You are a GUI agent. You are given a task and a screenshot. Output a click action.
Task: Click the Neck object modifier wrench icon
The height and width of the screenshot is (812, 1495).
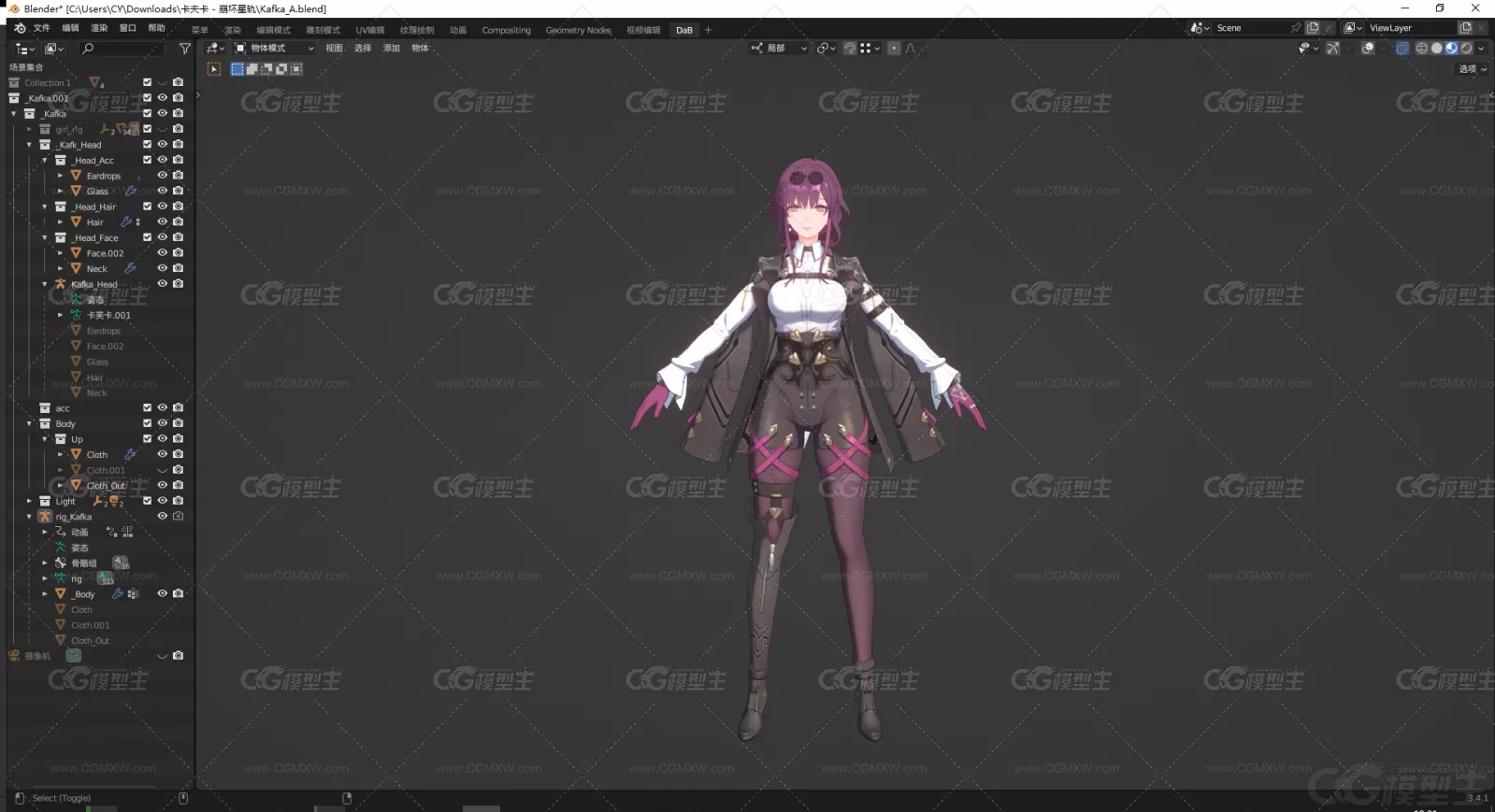(x=130, y=268)
